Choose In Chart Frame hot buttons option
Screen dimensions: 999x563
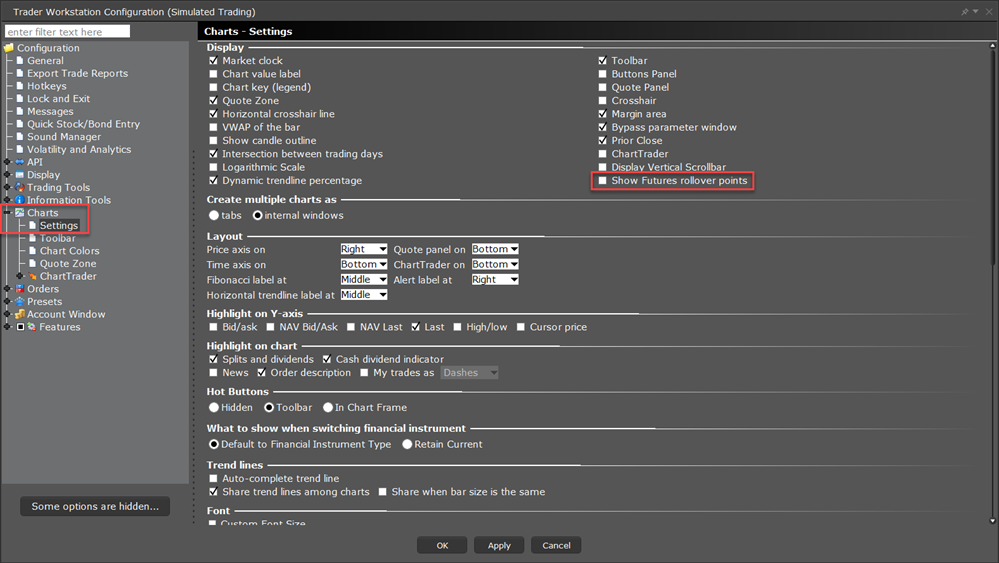click(328, 407)
